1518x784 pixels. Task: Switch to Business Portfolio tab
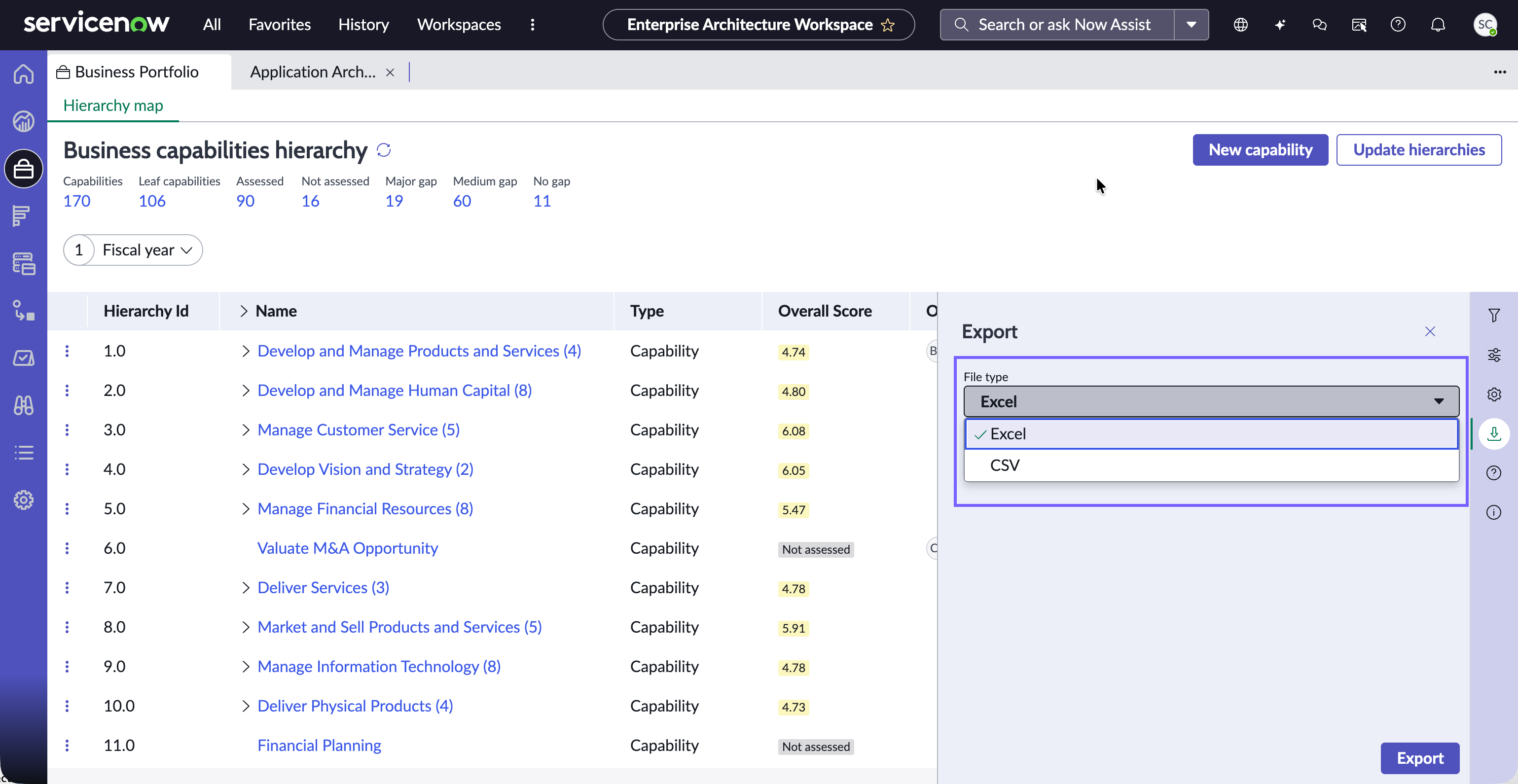[x=139, y=72]
